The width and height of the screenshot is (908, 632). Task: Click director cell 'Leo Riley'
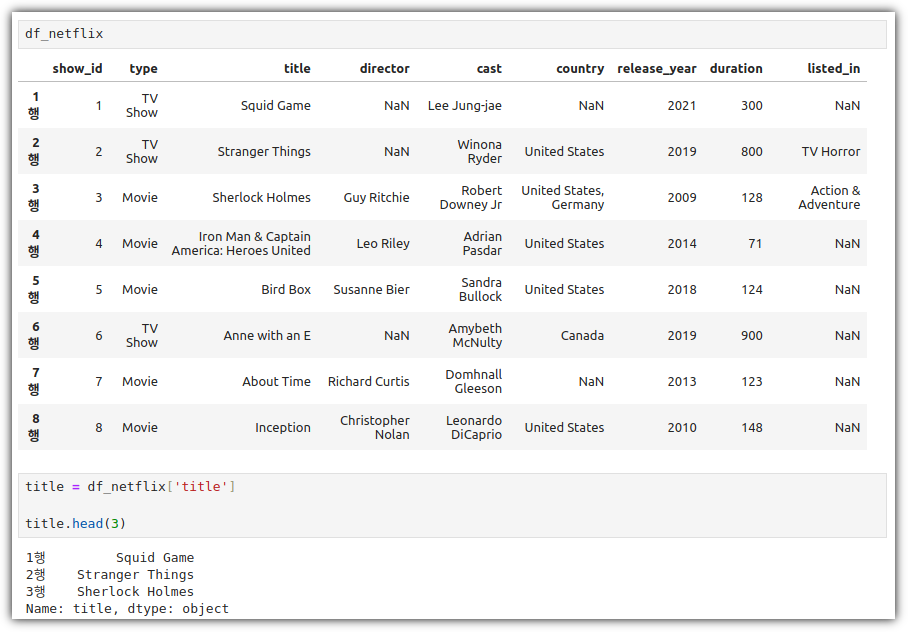tap(383, 243)
